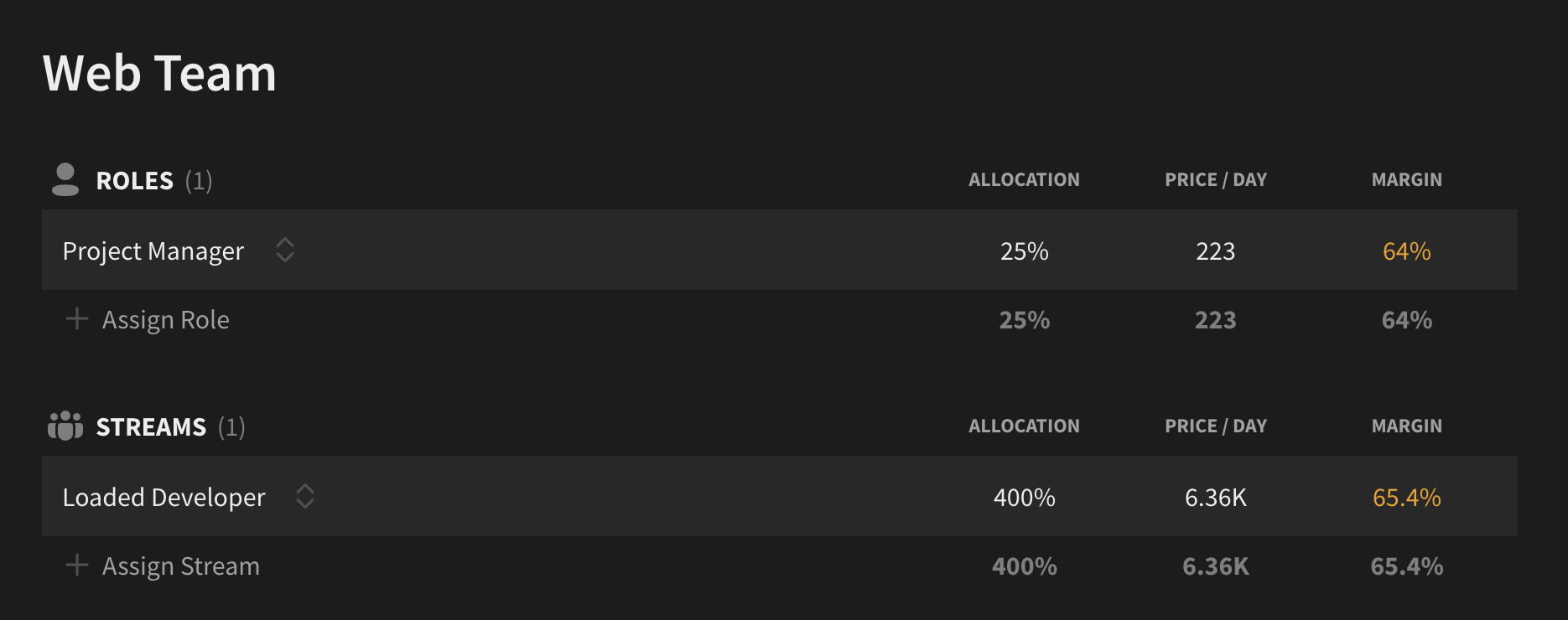The image size is (1568, 620).
Task: Open the Loaded Developer stream selector arrows
Action: pyautogui.click(x=305, y=496)
